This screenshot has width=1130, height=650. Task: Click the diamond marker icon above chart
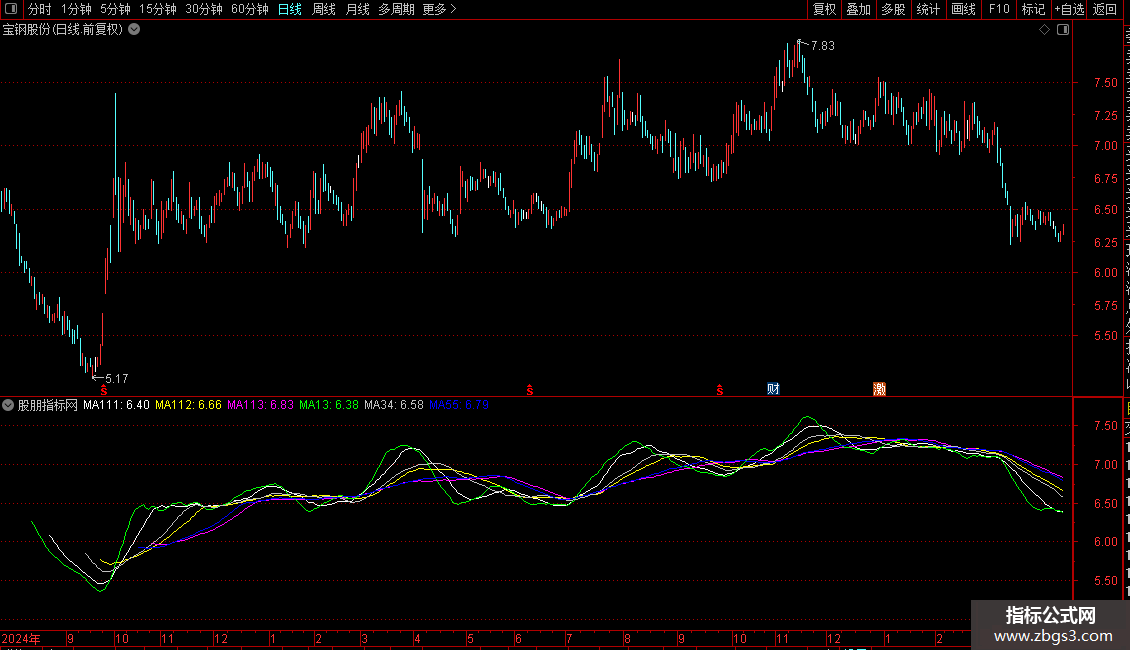click(1044, 30)
